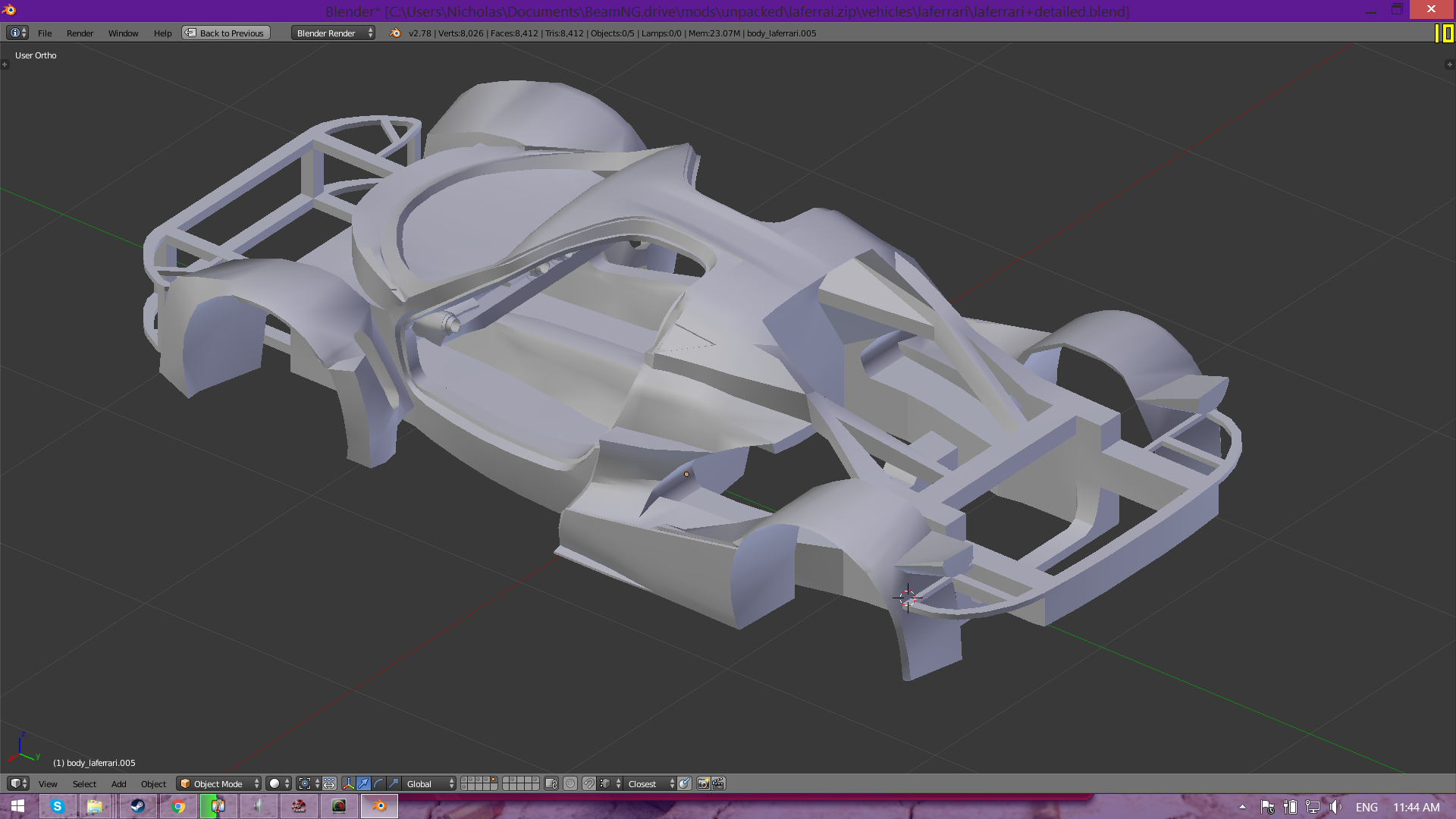Click the Lamps:0/0 statistic in header

point(661,33)
